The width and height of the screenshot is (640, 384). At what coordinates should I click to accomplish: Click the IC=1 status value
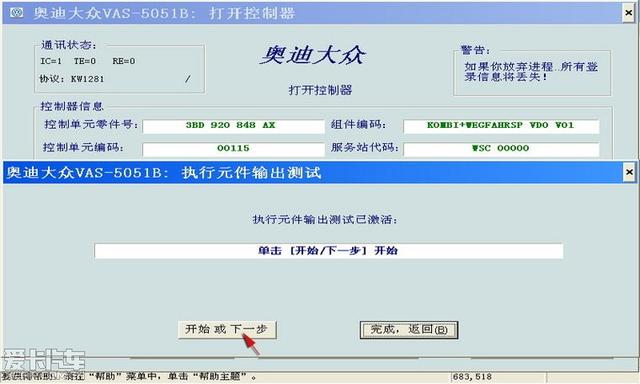point(51,61)
